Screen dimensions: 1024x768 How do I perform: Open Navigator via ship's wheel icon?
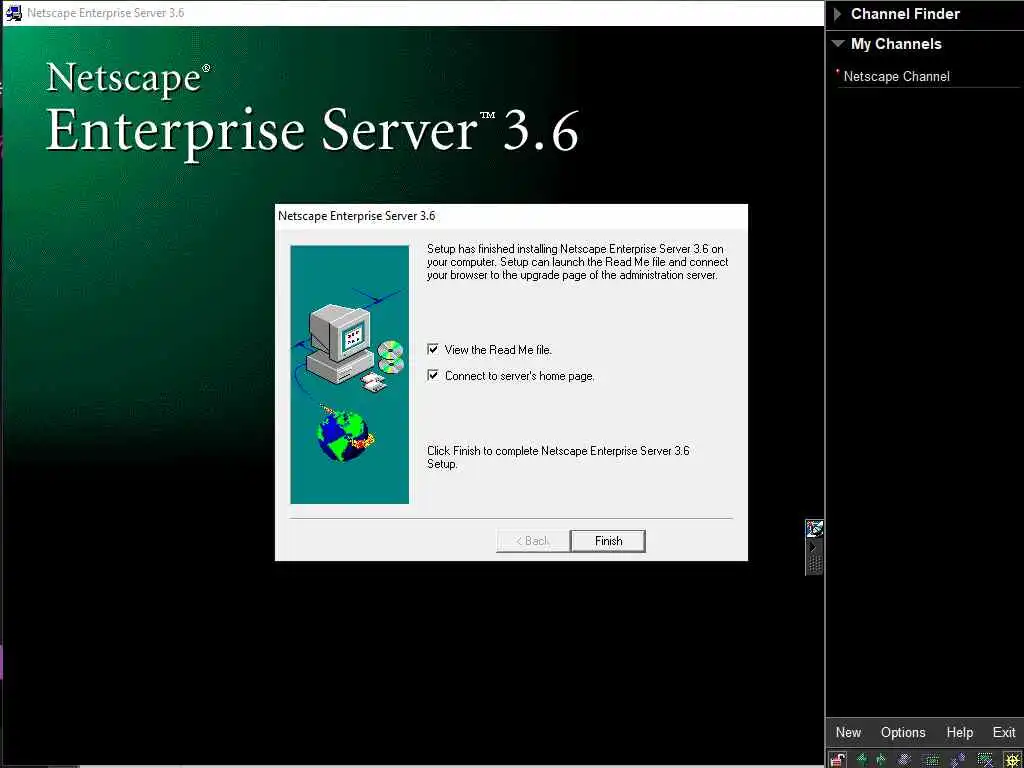tap(1012, 760)
